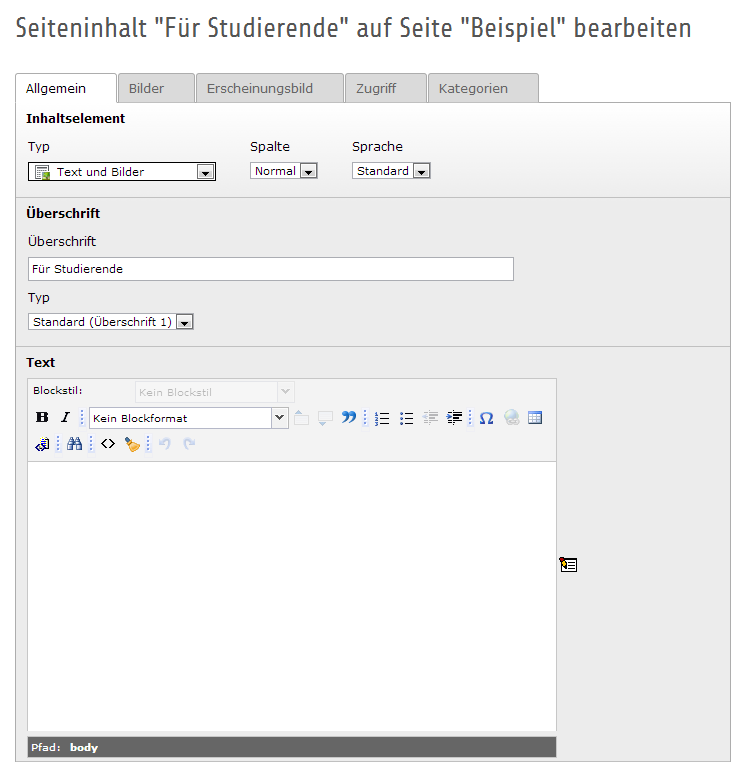
Task: Toggle the HTML source code view
Action: click(108, 444)
